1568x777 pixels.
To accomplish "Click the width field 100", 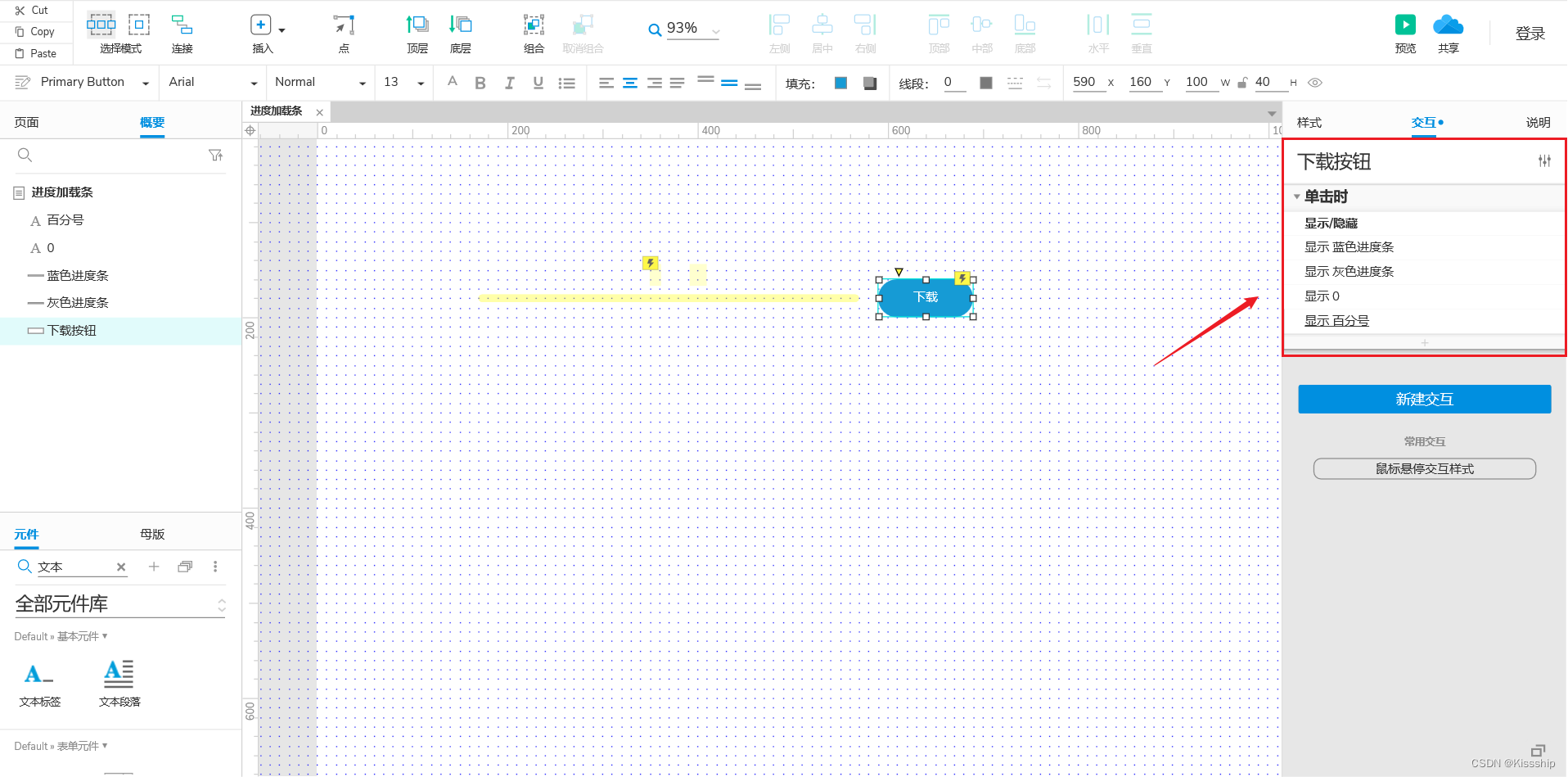I will 1201,82.
